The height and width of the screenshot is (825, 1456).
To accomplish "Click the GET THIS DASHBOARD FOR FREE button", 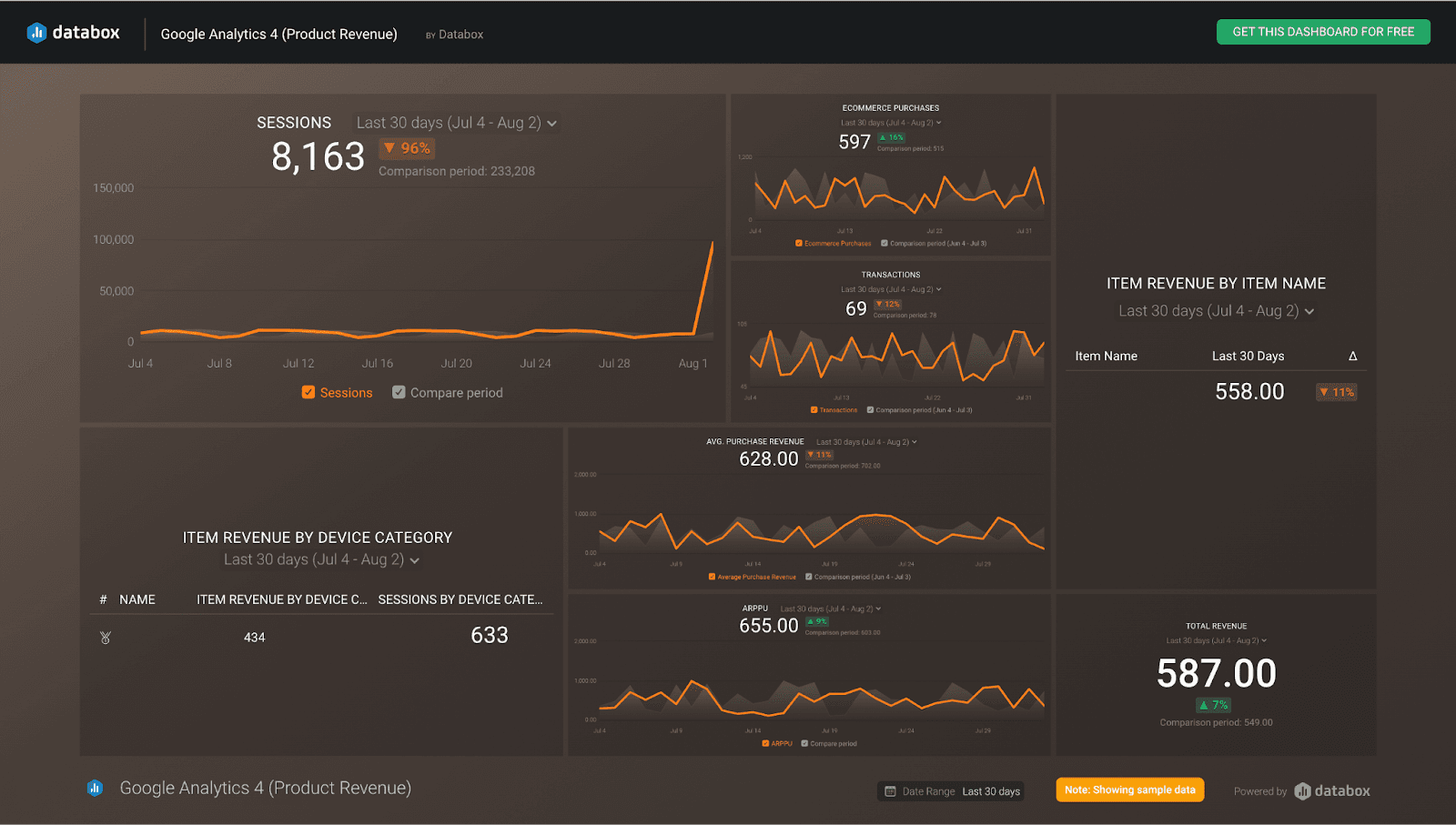I will pos(1322,32).
